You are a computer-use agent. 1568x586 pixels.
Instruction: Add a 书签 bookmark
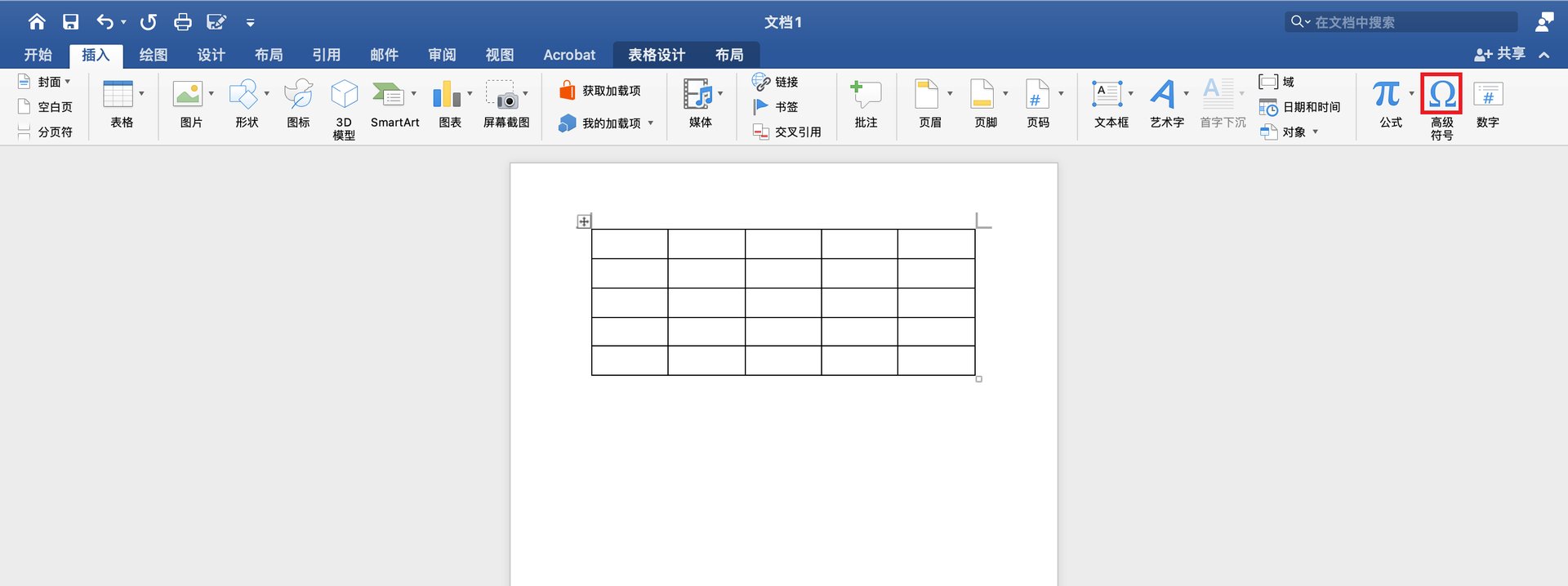(775, 107)
